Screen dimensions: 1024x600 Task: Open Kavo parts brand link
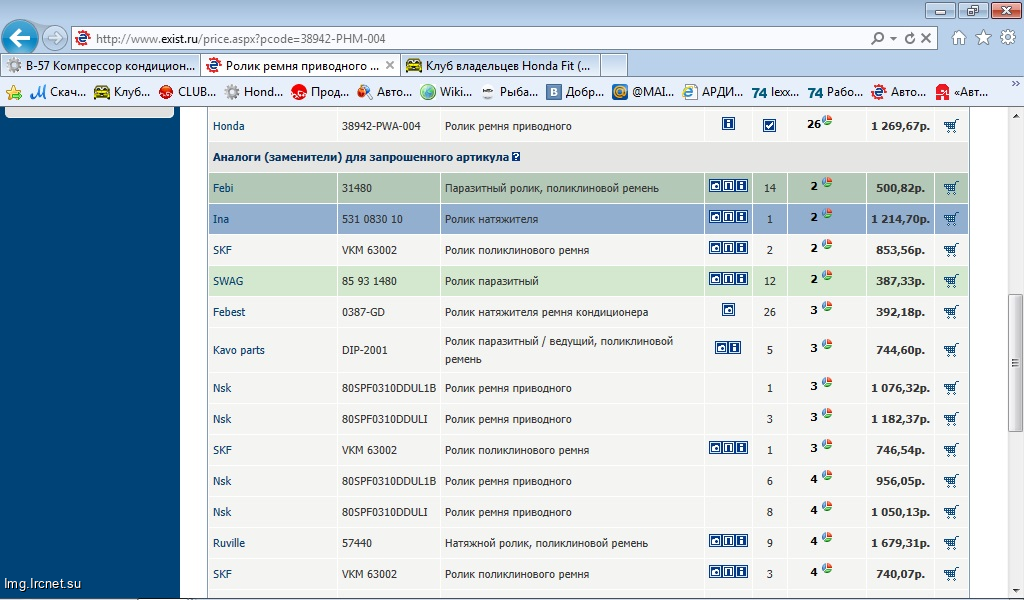point(238,350)
